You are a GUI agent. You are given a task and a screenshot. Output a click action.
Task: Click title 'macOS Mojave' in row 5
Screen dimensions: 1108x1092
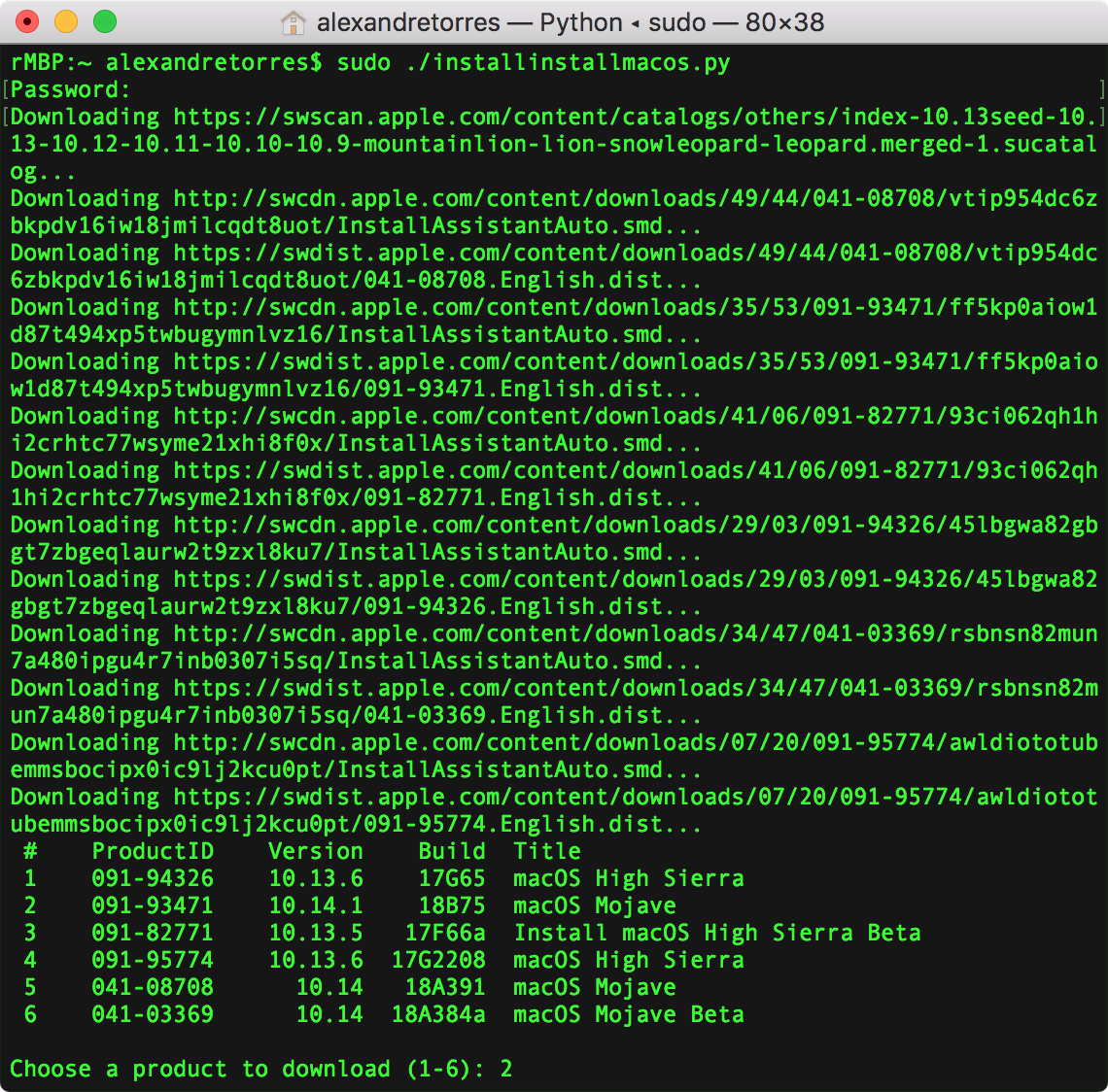595,987
